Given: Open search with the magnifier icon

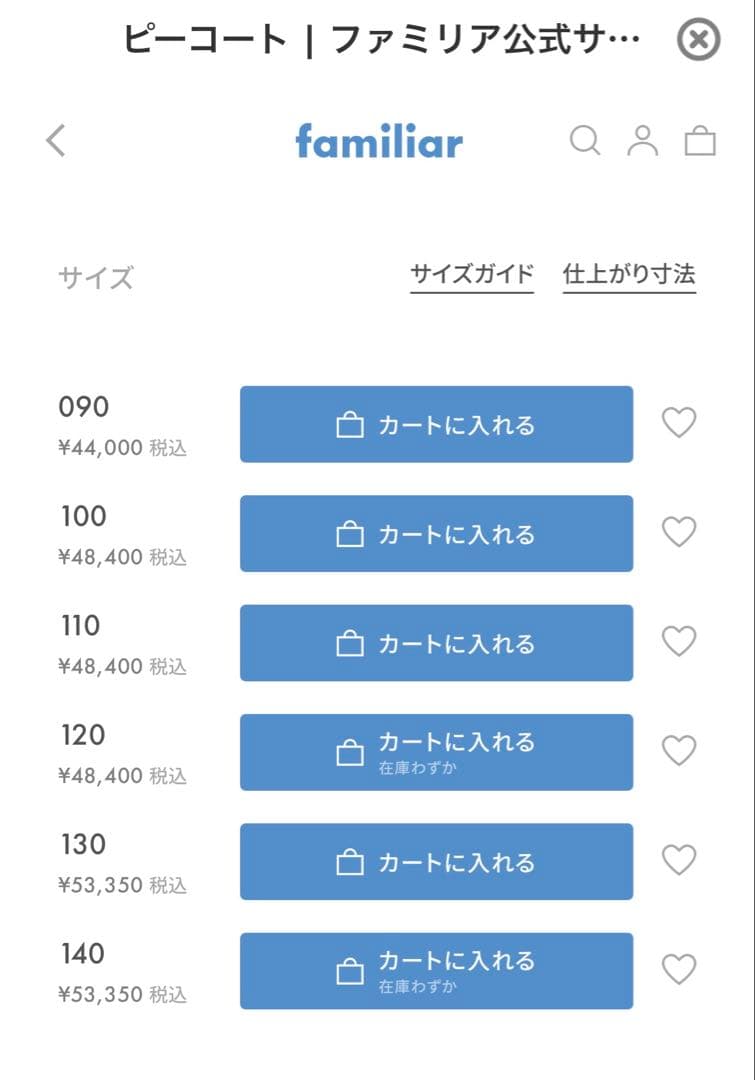Looking at the screenshot, I should [x=585, y=141].
